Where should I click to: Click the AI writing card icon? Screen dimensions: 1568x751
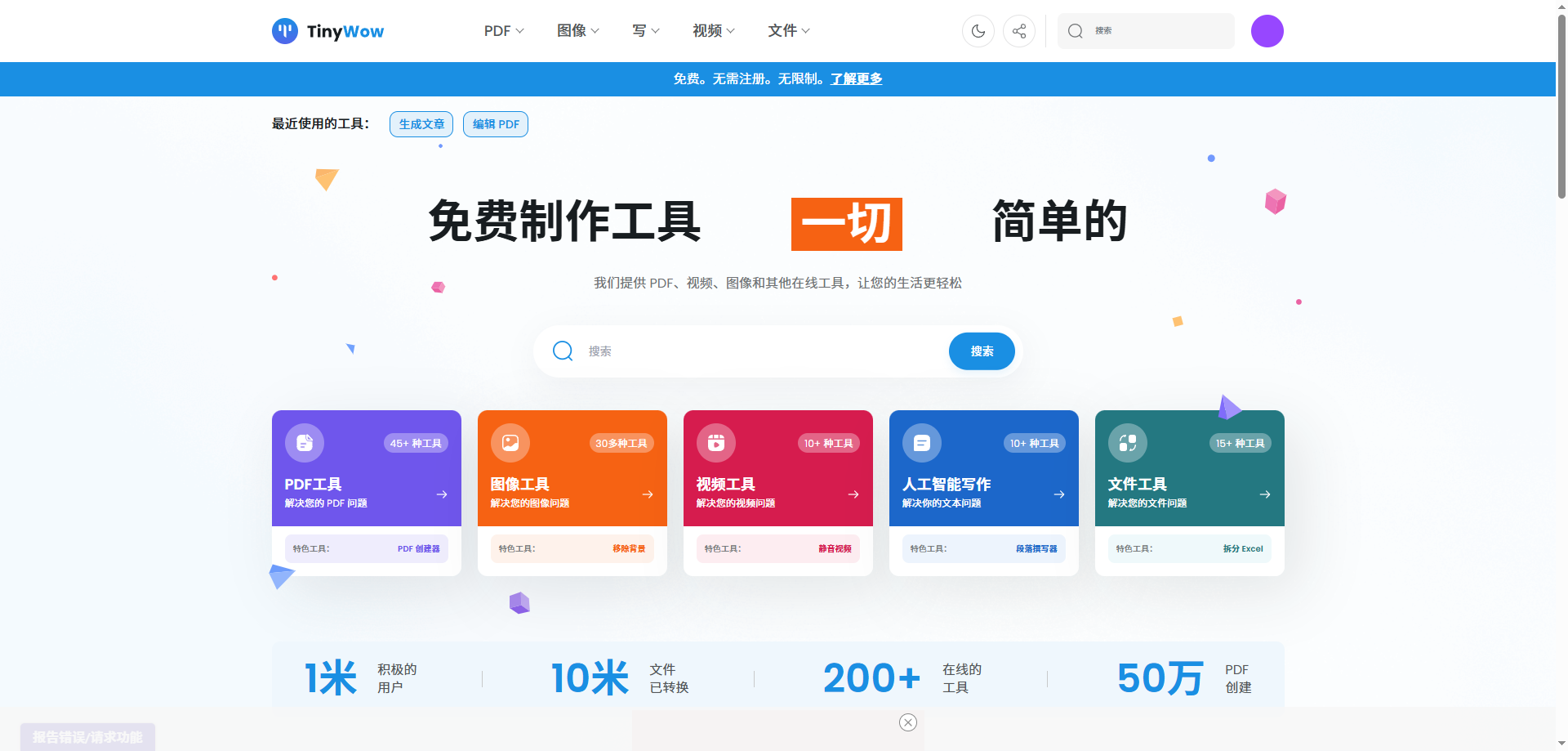922,443
